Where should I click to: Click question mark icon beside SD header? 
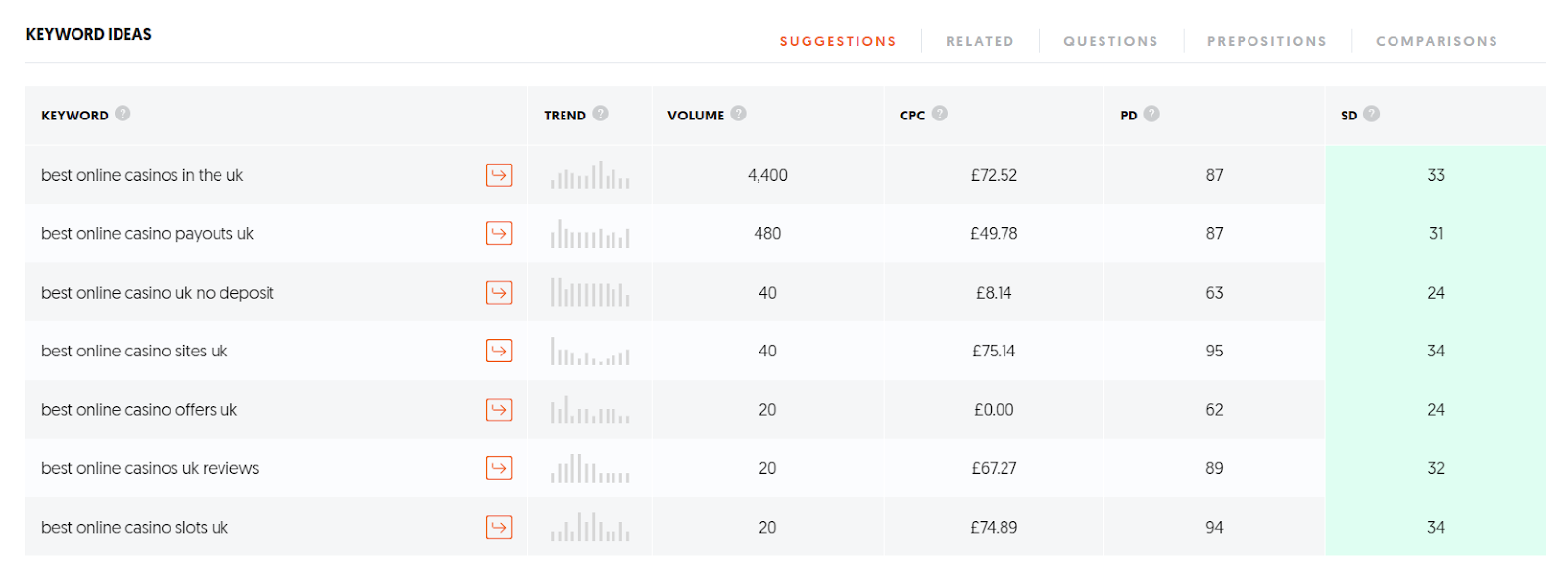[x=1372, y=114]
